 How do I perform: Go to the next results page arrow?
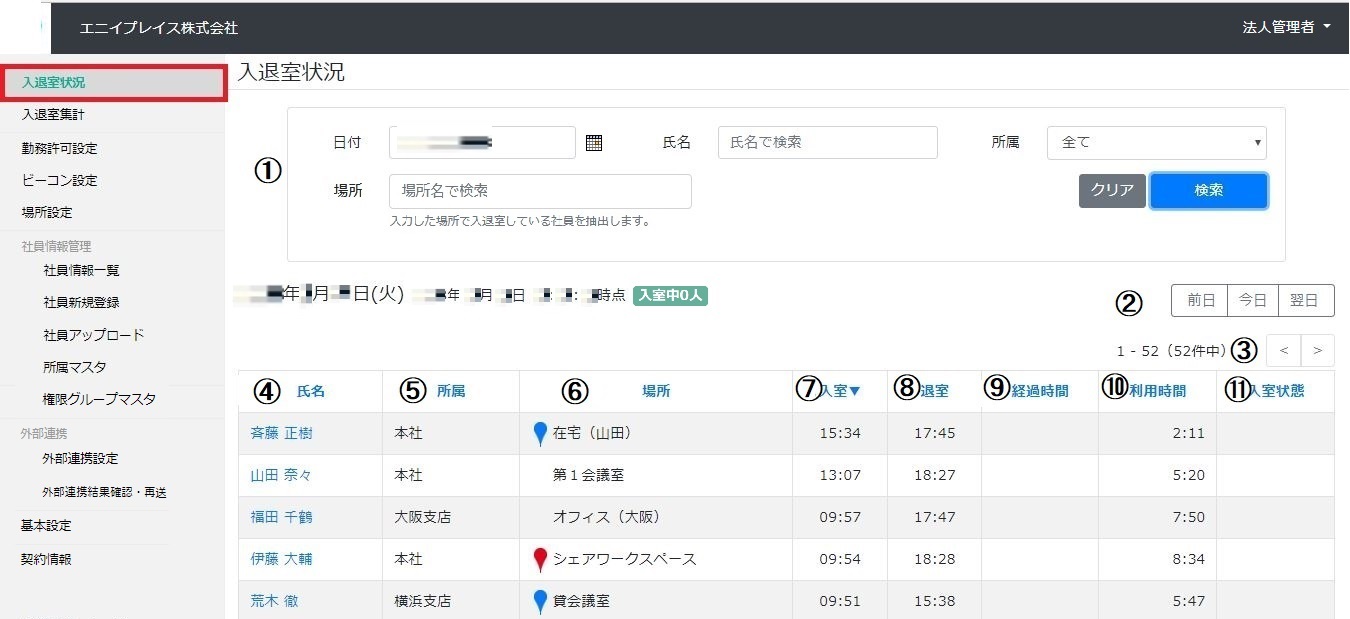click(1317, 351)
